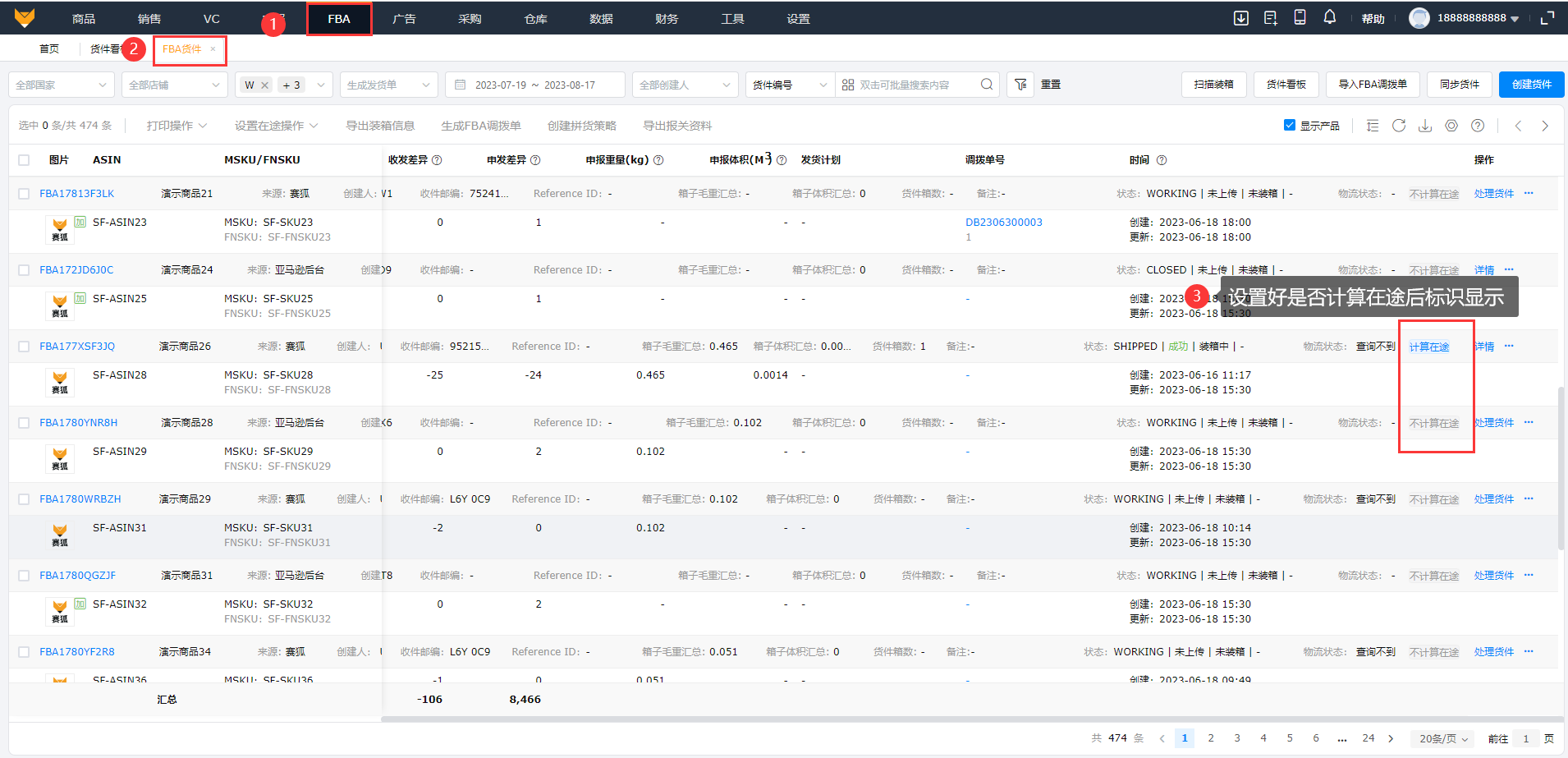This screenshot has height=758, width=1568.
Task: Open column settings hexagon icon
Action: pos(1451,126)
